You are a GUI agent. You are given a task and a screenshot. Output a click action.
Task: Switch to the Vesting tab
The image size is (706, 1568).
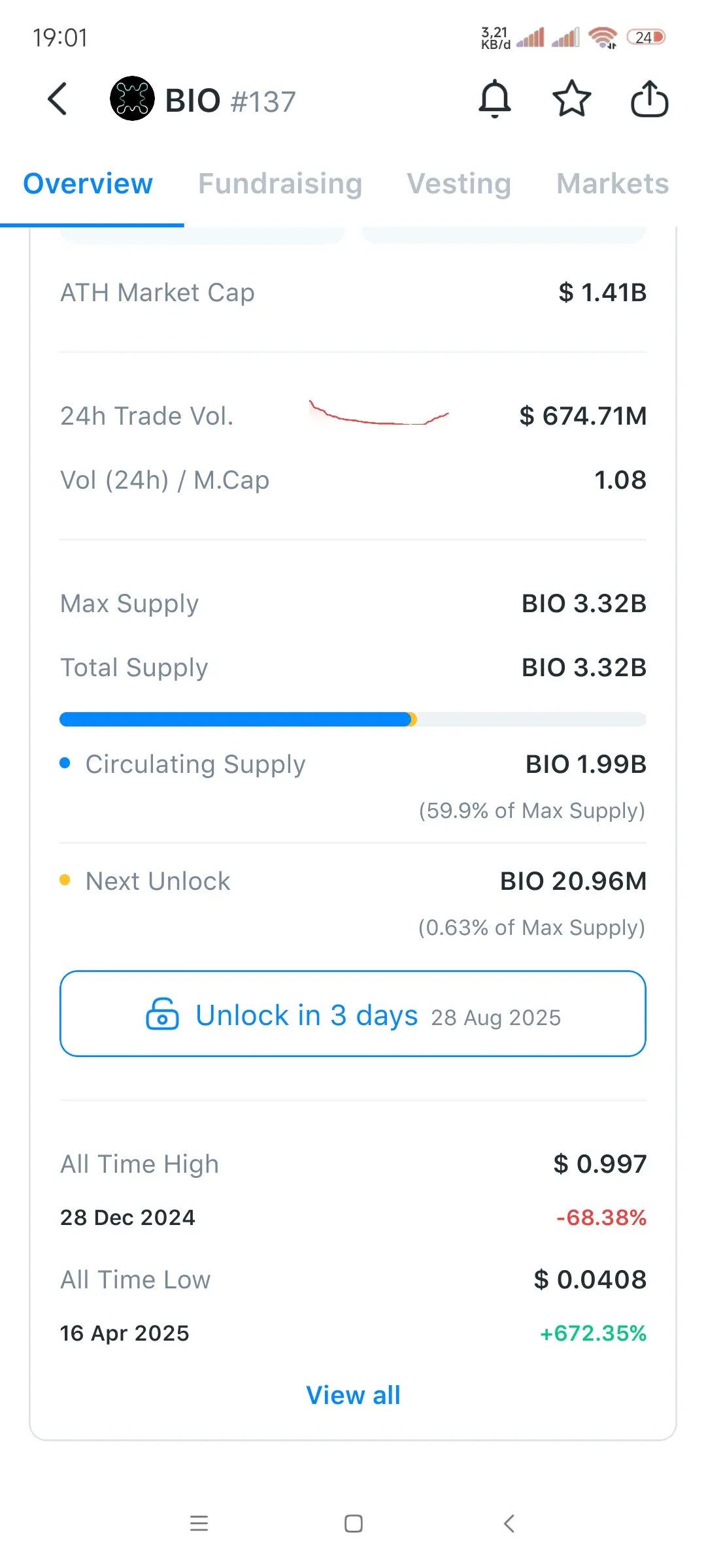pos(459,184)
